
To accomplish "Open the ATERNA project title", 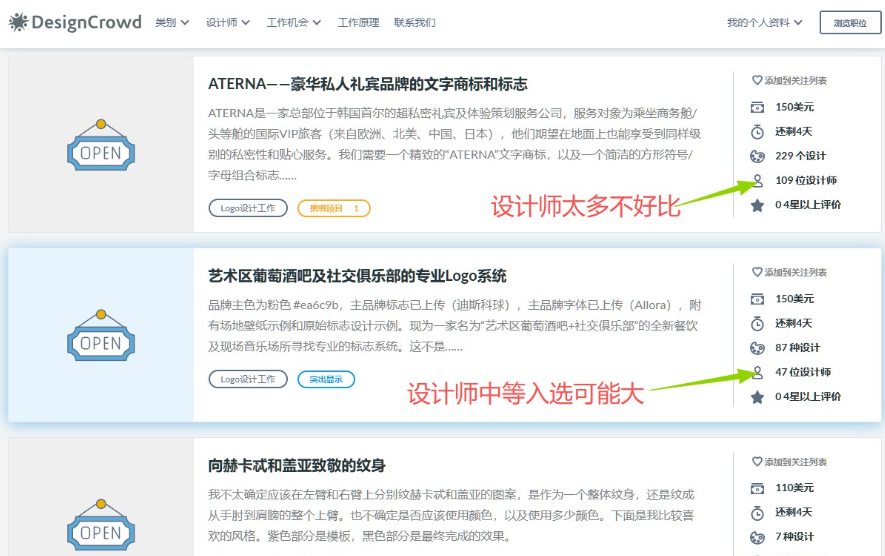I will (367, 84).
